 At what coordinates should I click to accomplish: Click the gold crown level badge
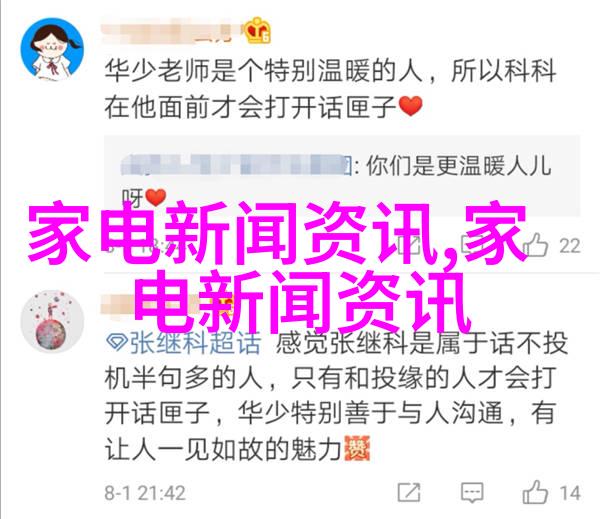pyautogui.click(x=258, y=30)
